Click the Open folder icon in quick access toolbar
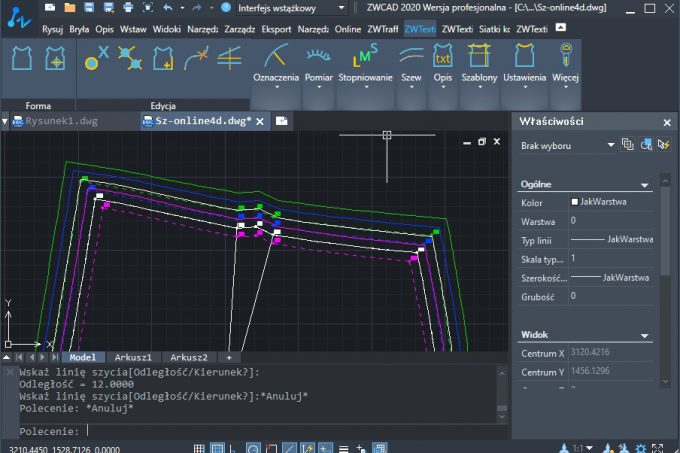The image size is (680, 453). tap(70, 7)
